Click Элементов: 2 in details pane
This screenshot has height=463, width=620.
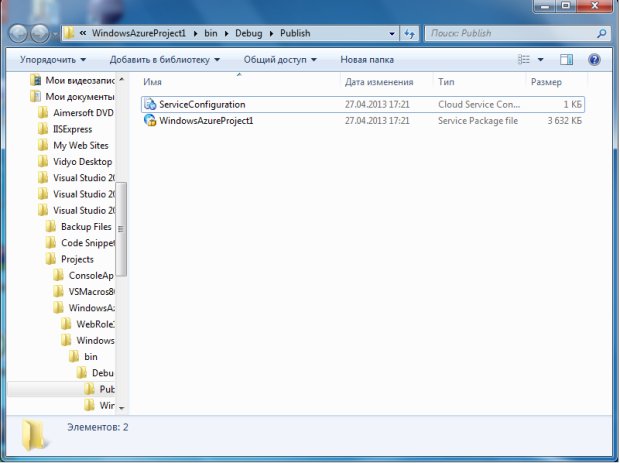coord(98,427)
